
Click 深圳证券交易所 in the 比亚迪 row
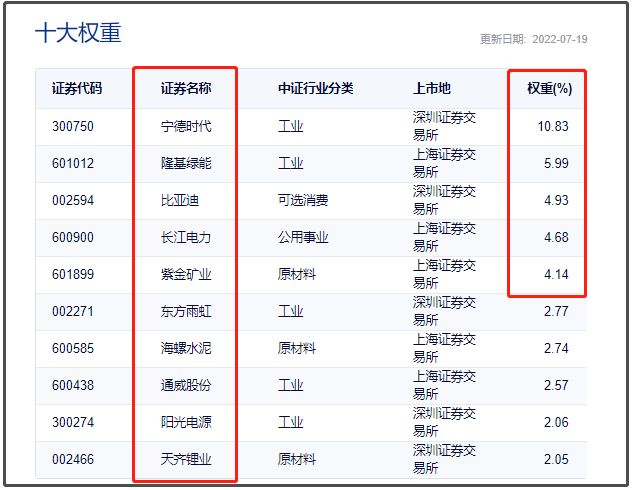click(x=444, y=201)
